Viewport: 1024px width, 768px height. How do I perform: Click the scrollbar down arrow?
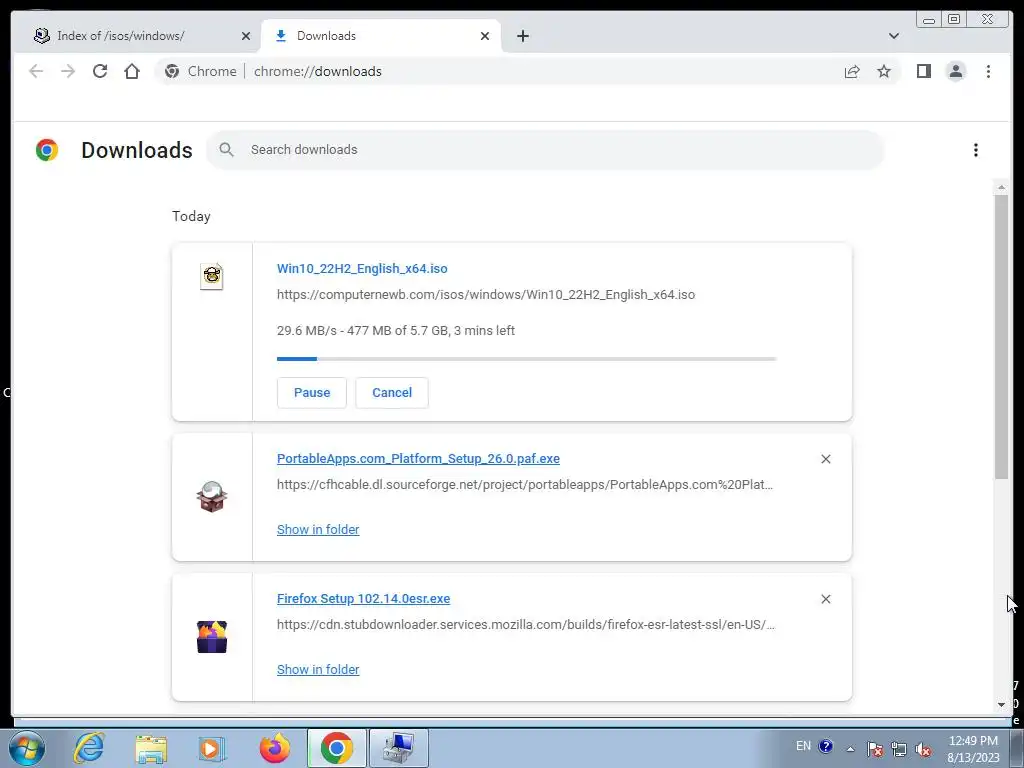pyautogui.click(x=1001, y=705)
